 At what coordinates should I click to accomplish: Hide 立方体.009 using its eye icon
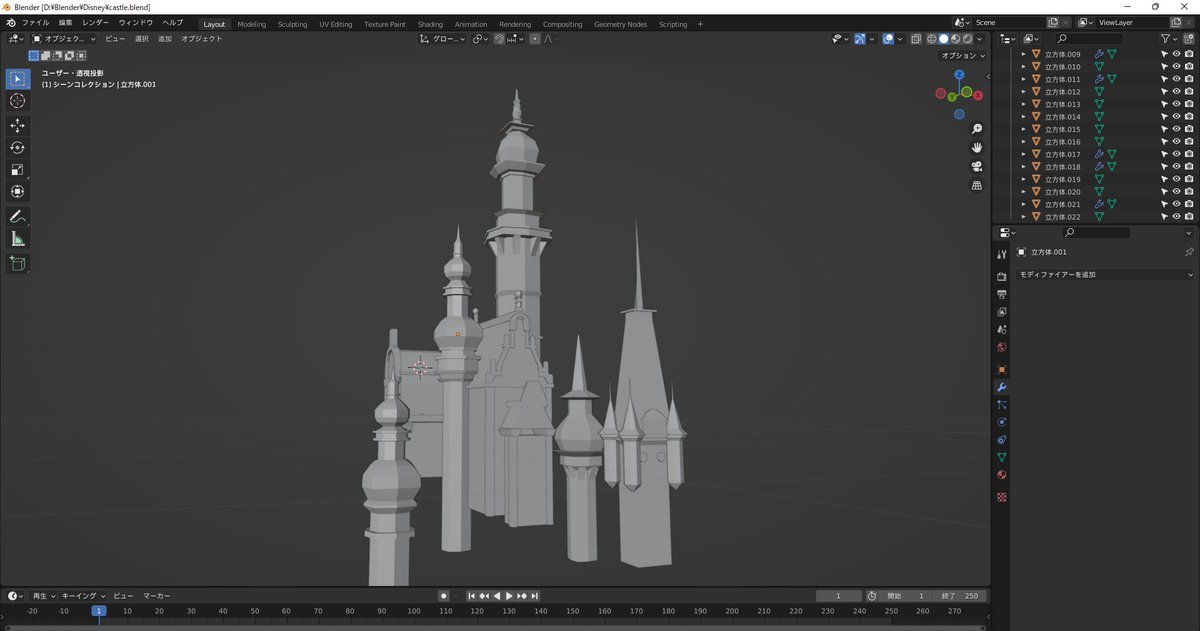pos(1176,54)
